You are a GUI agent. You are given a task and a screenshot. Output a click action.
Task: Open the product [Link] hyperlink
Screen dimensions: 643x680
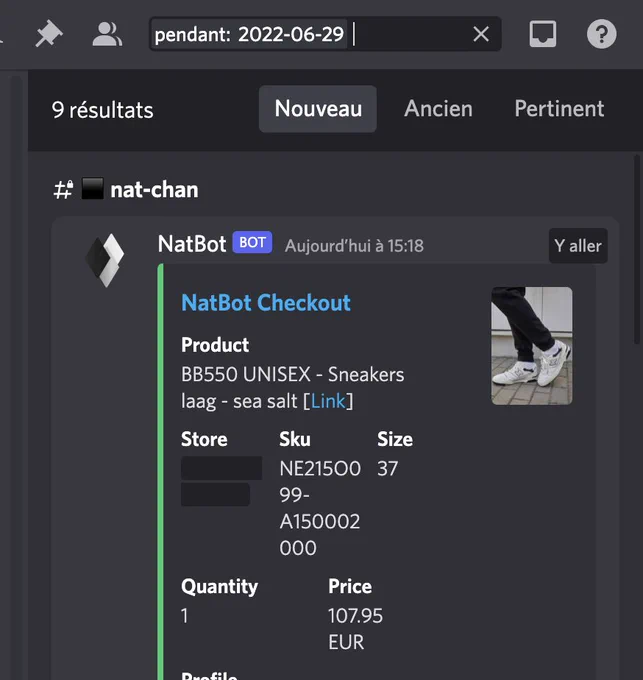[328, 401]
